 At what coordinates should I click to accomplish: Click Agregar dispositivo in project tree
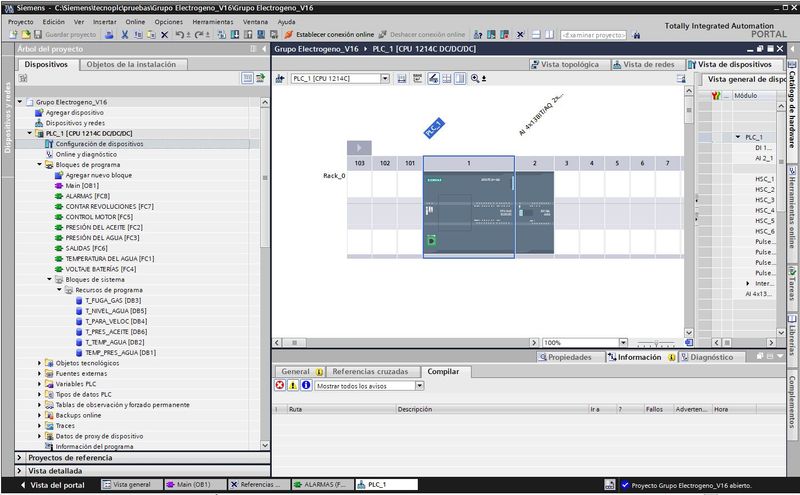coord(74,112)
